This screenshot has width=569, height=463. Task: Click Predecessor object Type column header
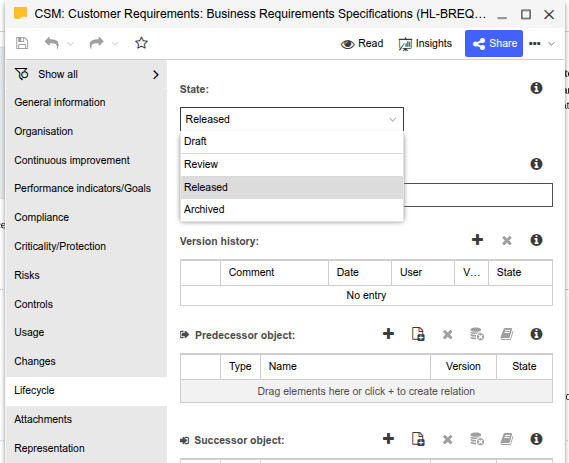240,366
